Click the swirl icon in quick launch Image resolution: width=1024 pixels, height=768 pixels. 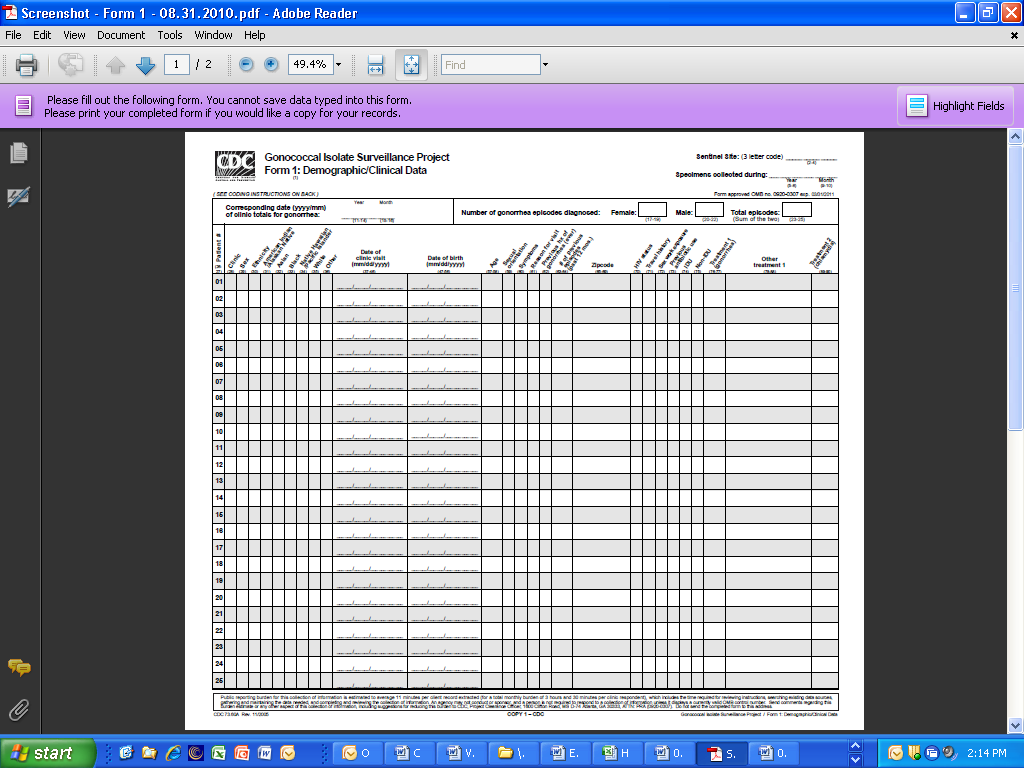[195, 753]
